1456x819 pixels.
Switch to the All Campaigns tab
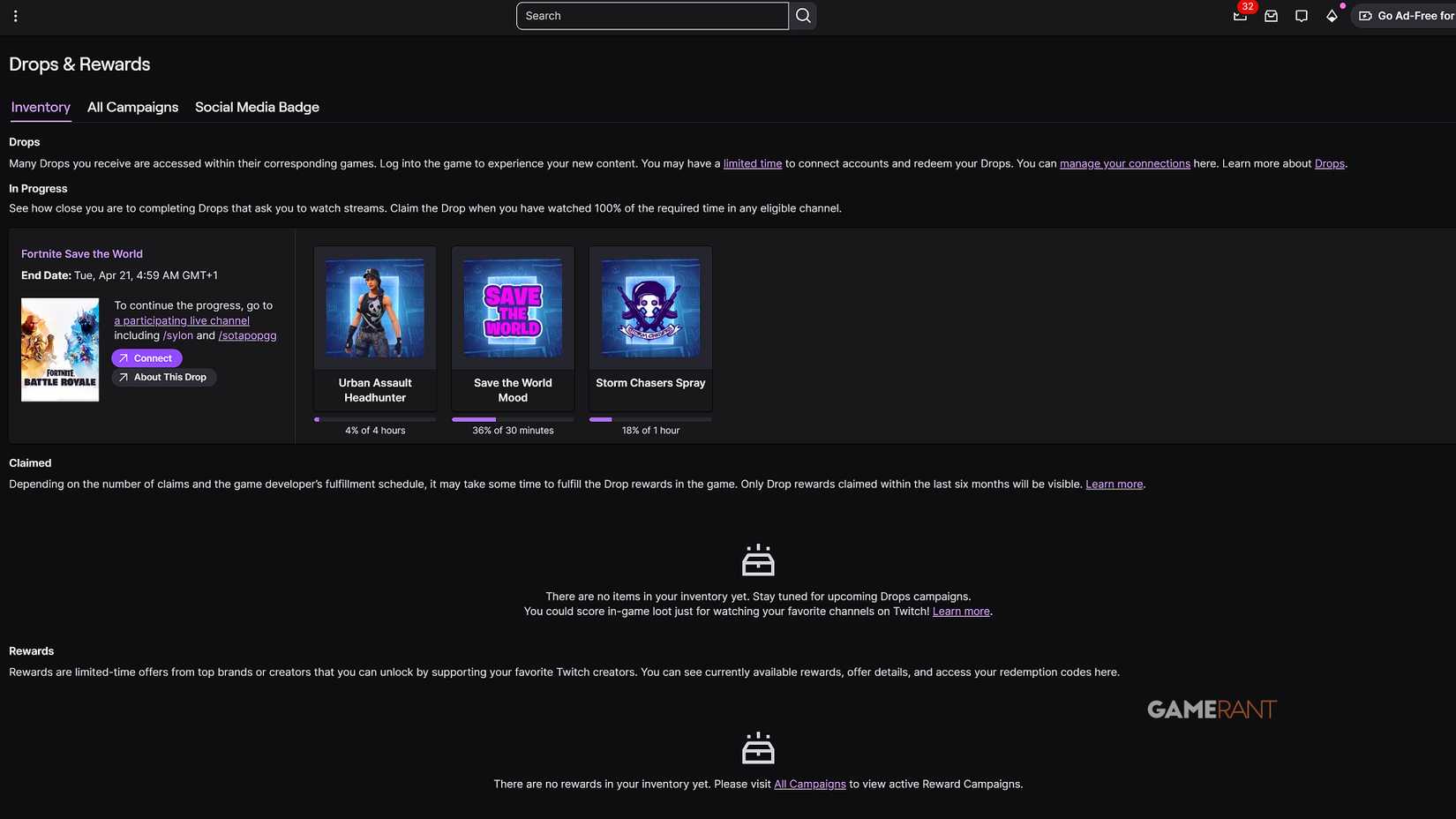click(132, 107)
